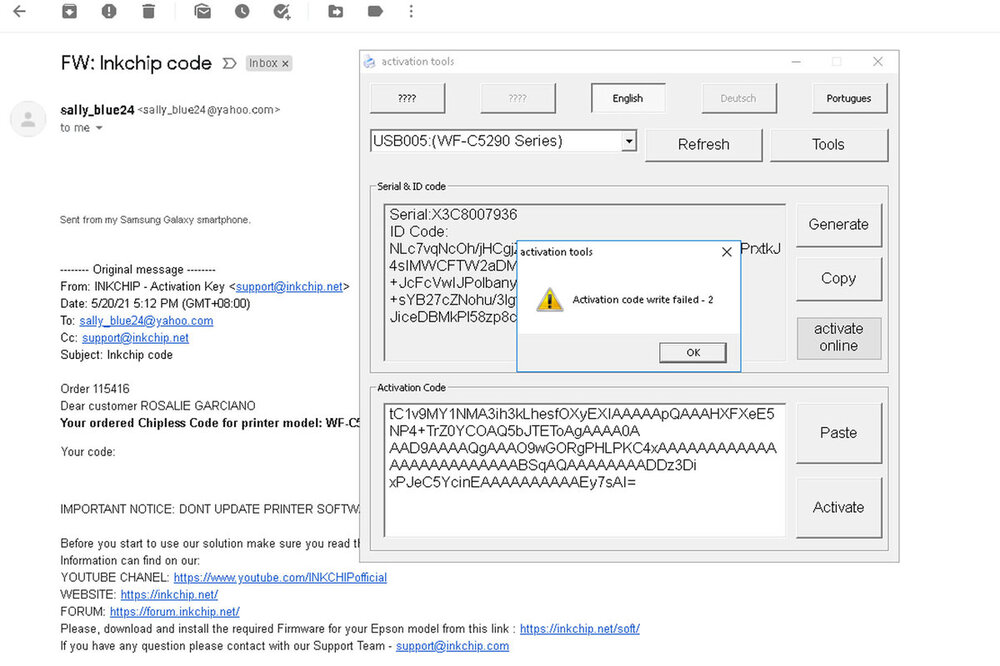Mark the email as unread
1000x666 pixels.
click(203, 12)
